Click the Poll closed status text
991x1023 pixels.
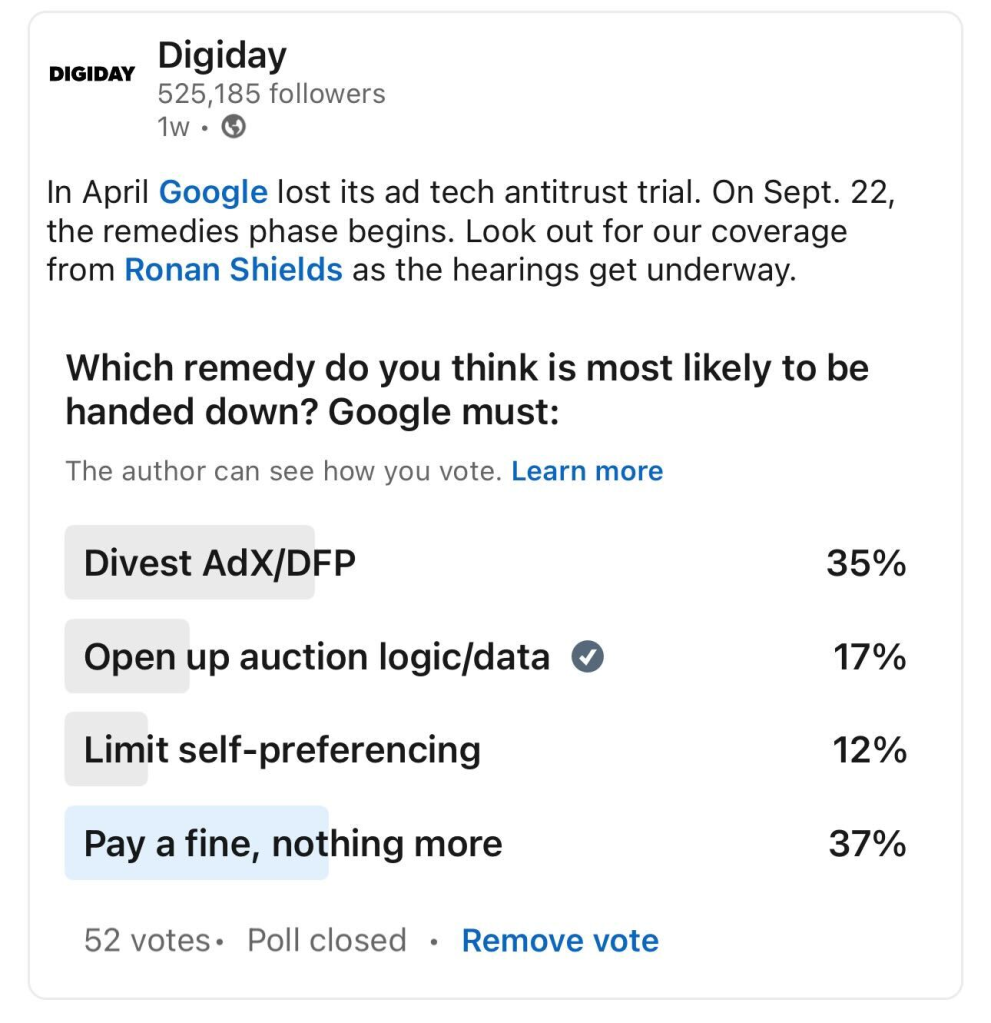[x=327, y=940]
